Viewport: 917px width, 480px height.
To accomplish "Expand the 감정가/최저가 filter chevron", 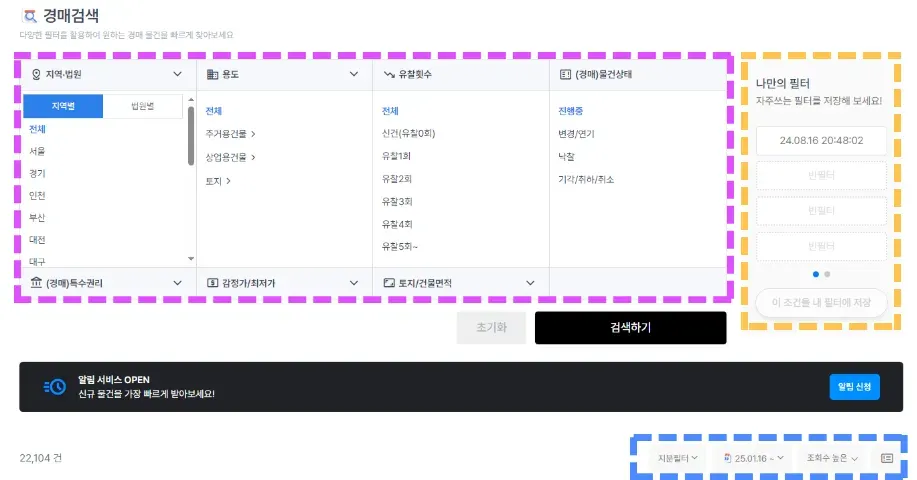I will tap(354, 283).
